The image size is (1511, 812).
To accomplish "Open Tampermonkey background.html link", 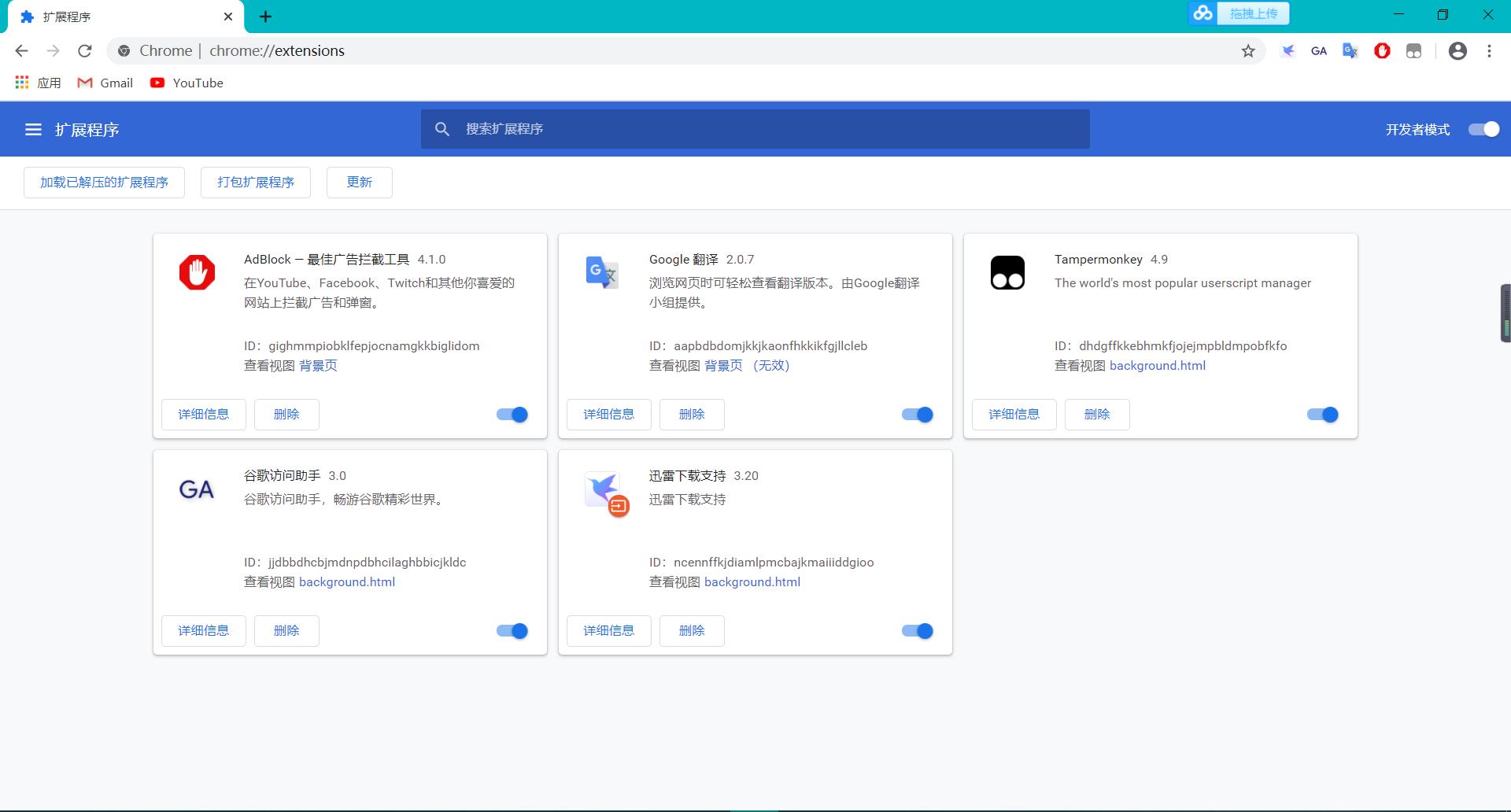I will (x=1157, y=366).
